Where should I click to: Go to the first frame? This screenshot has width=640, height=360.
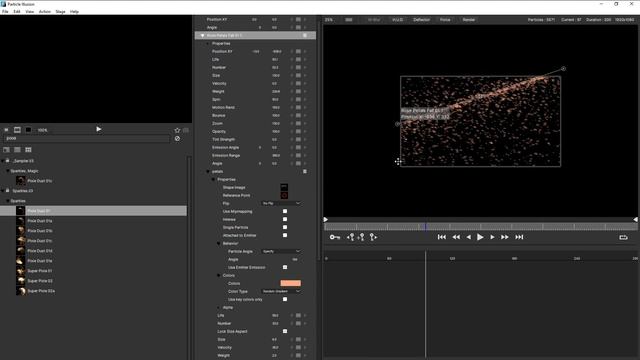[x=442, y=237]
